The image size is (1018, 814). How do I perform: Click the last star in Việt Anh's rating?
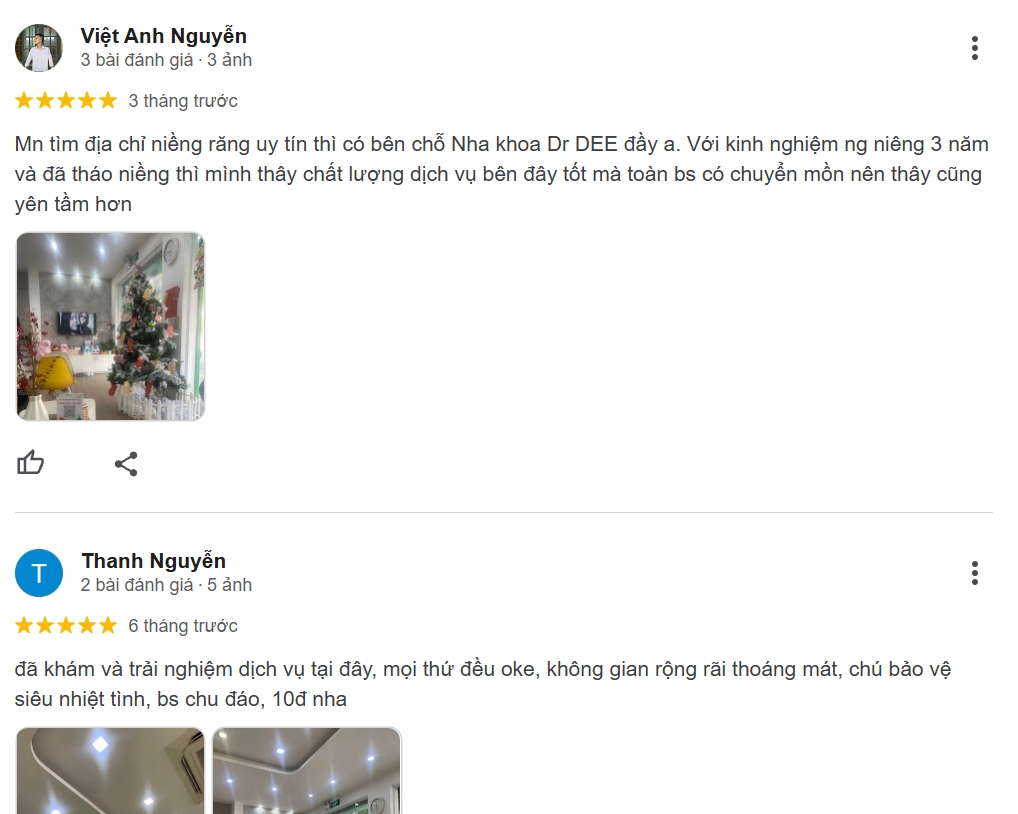pos(107,101)
